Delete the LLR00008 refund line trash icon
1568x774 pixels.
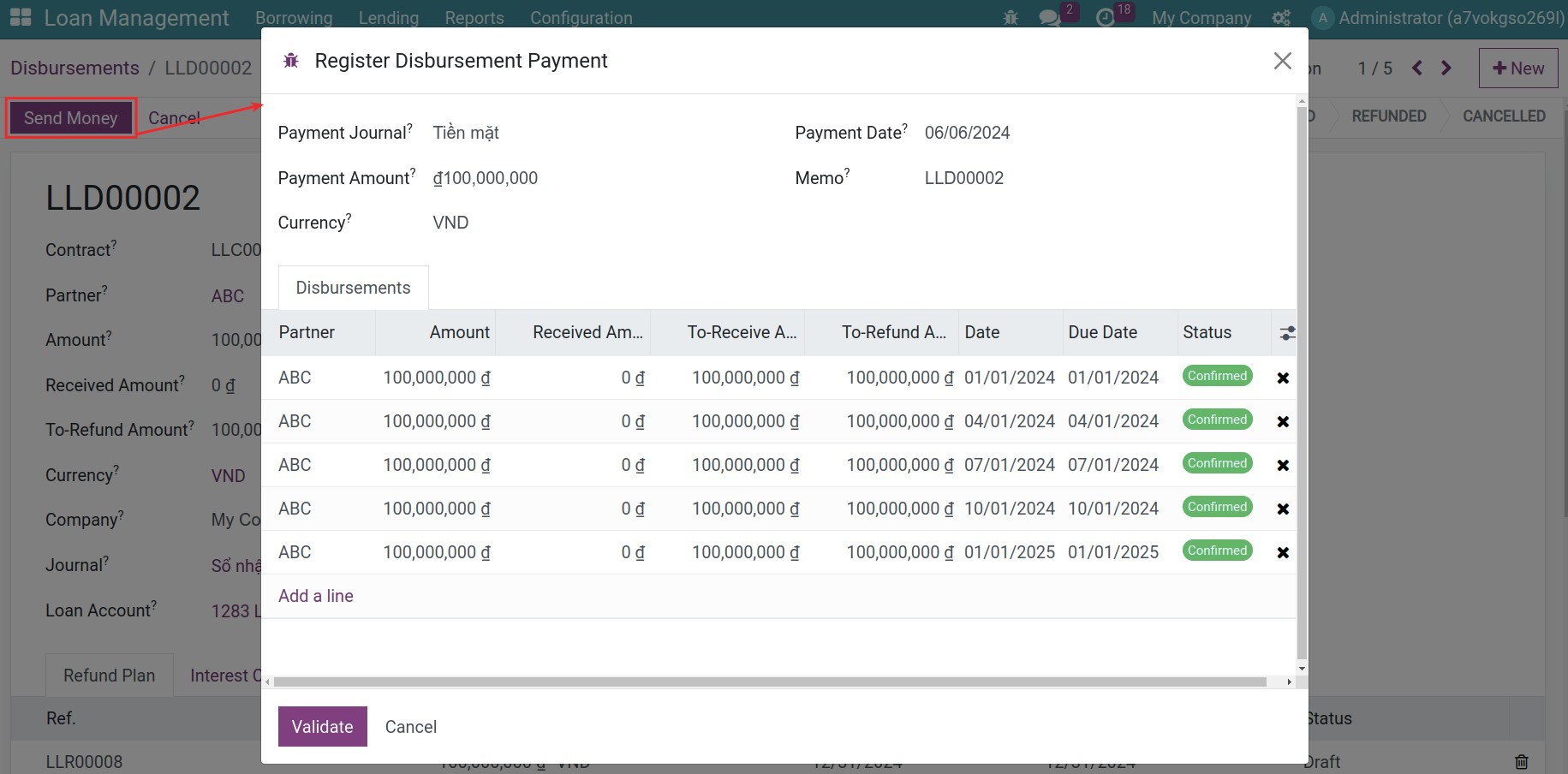(x=1522, y=761)
